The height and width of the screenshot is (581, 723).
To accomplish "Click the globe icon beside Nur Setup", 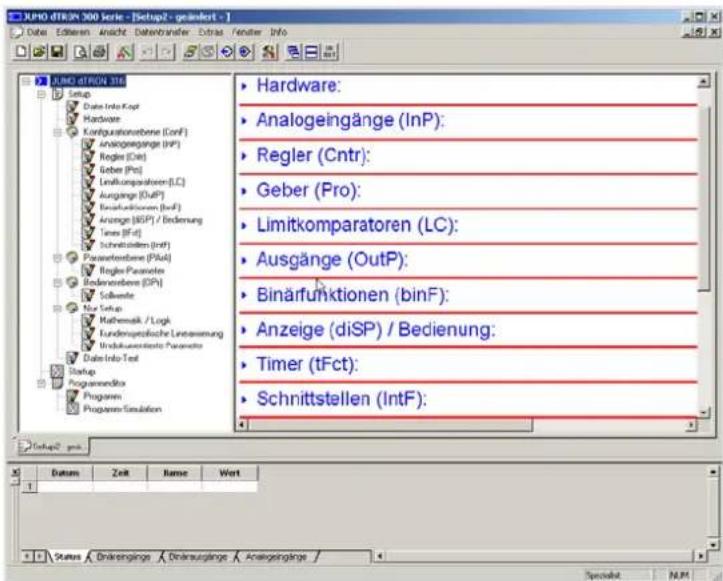I will tap(72, 308).
